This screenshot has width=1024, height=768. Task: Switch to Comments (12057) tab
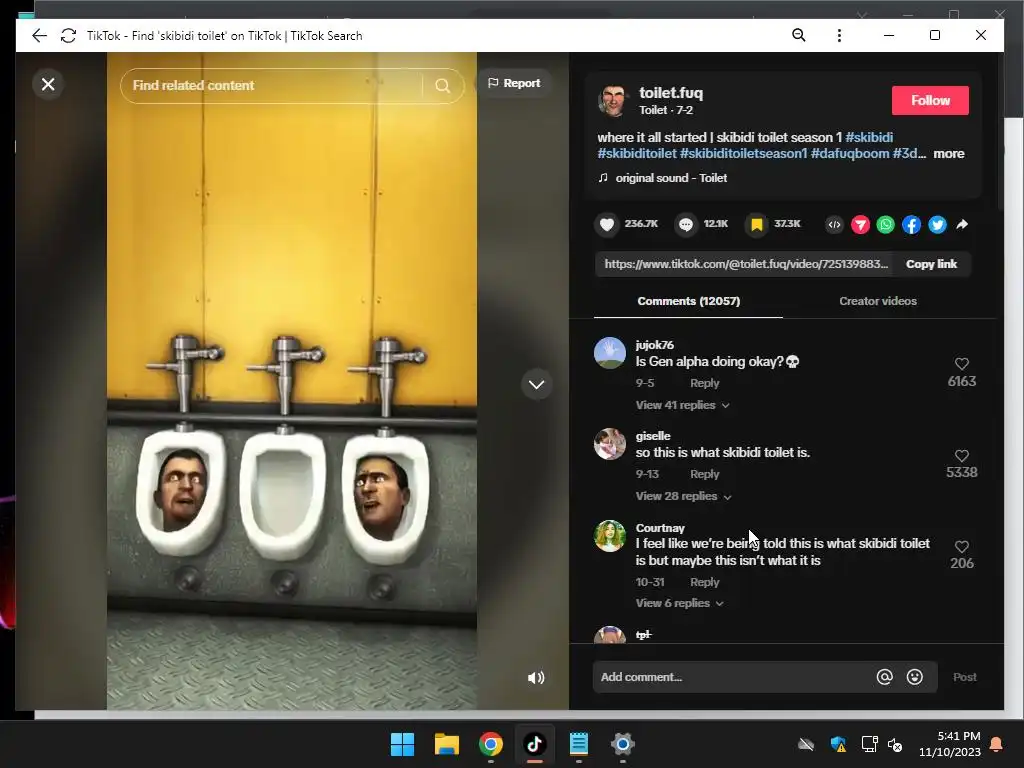coord(688,301)
